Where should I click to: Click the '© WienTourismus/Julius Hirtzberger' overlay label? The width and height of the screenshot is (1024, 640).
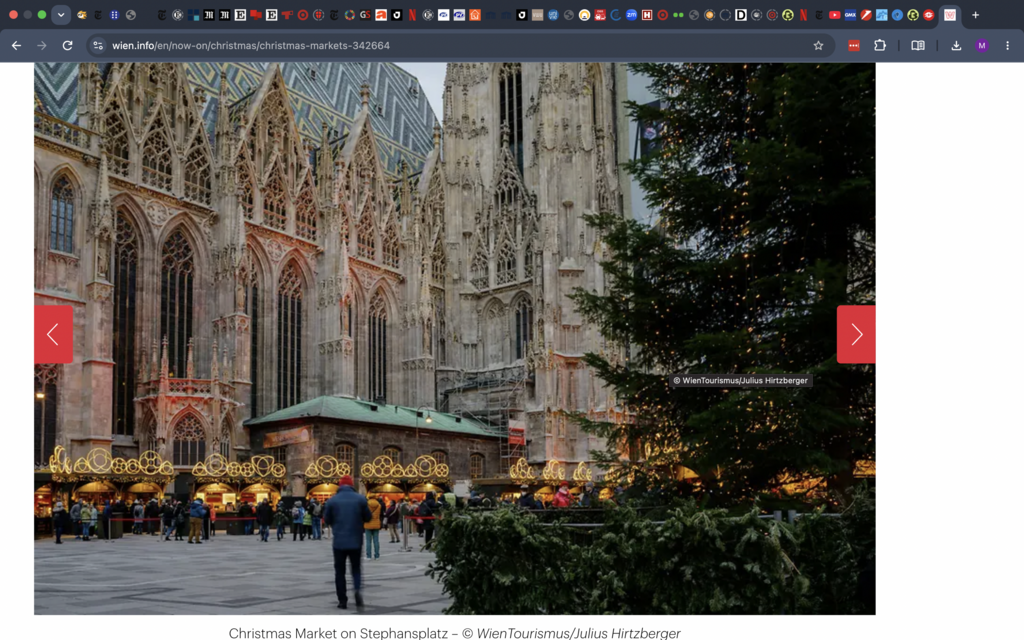(741, 381)
